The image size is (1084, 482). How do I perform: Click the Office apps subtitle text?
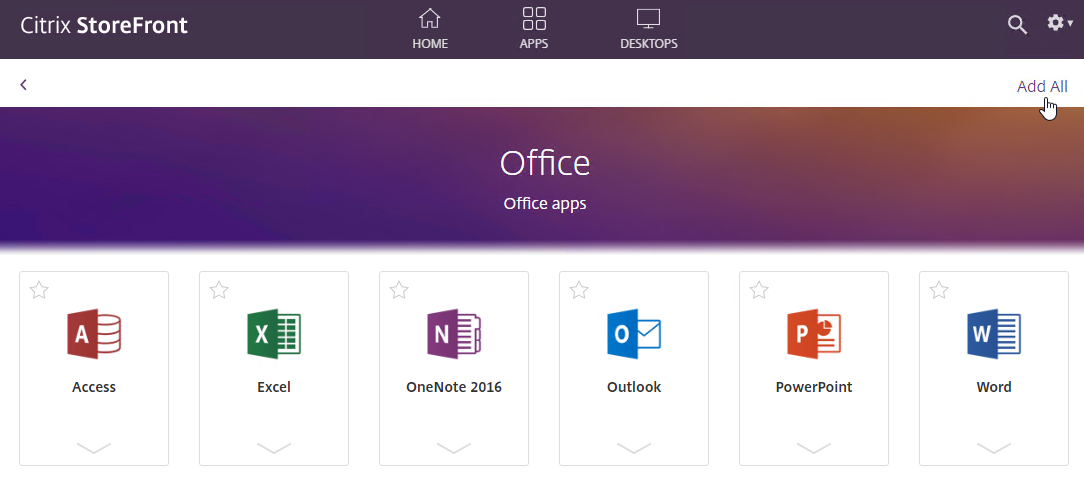[545, 204]
